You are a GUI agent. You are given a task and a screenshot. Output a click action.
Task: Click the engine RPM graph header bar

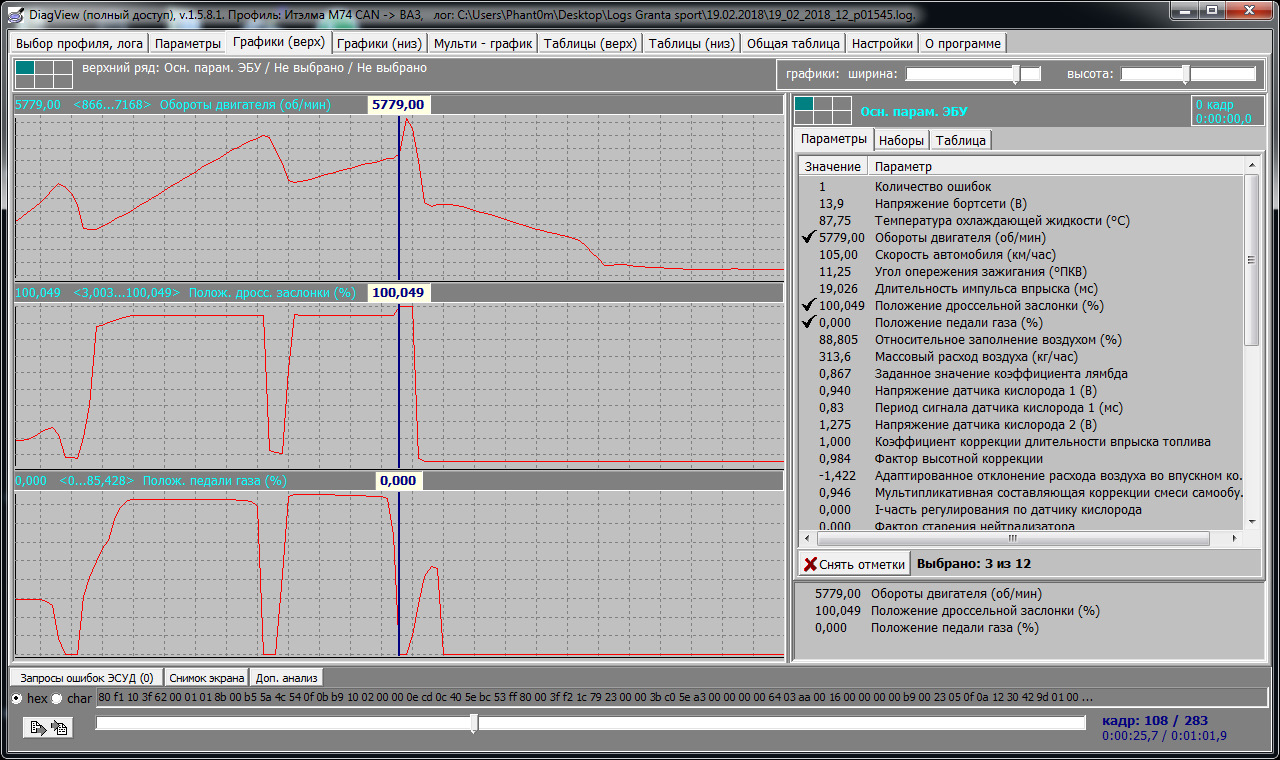pos(398,105)
